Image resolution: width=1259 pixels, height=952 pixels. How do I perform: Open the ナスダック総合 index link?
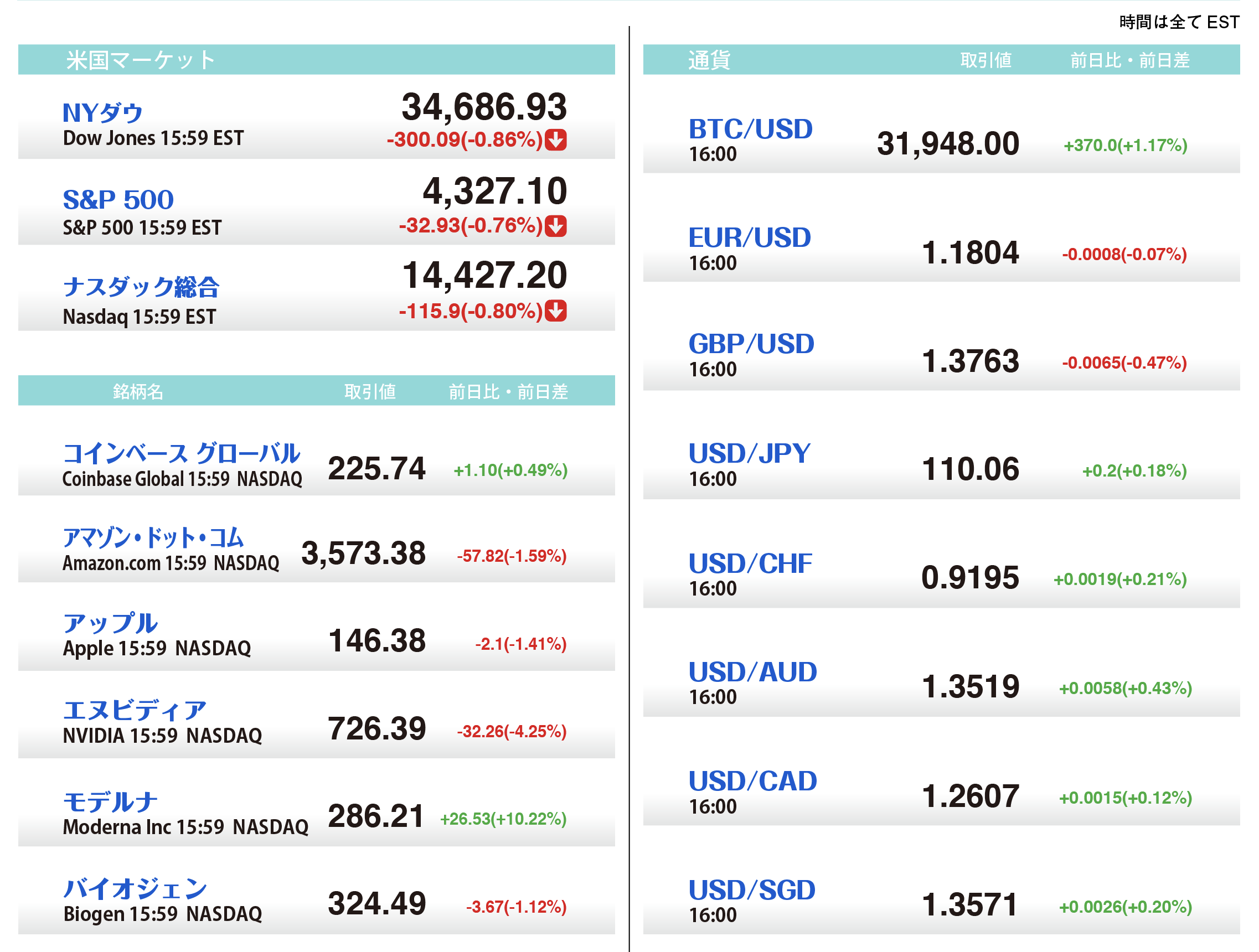[141, 287]
